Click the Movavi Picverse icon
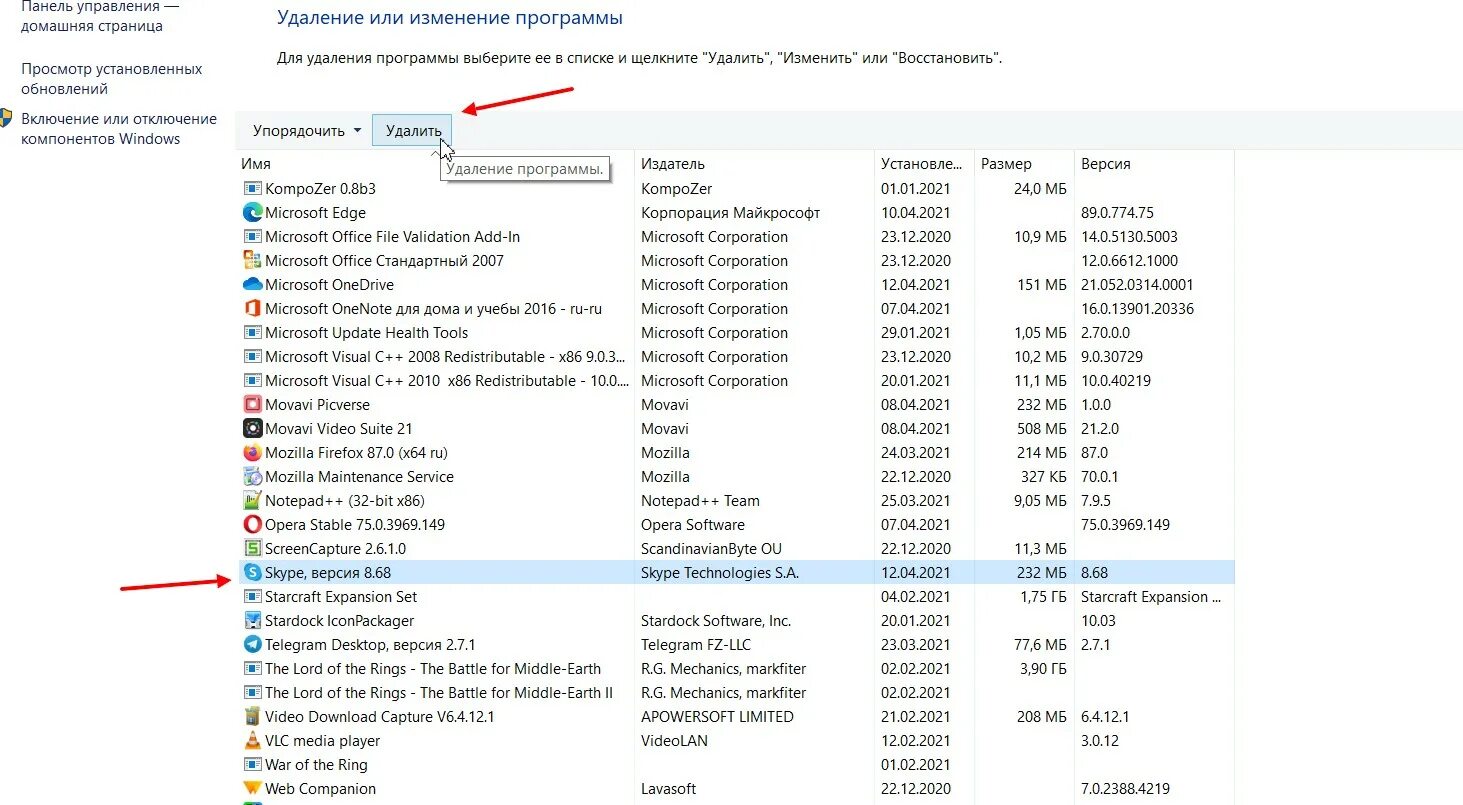The width and height of the screenshot is (1463, 805). [x=252, y=404]
